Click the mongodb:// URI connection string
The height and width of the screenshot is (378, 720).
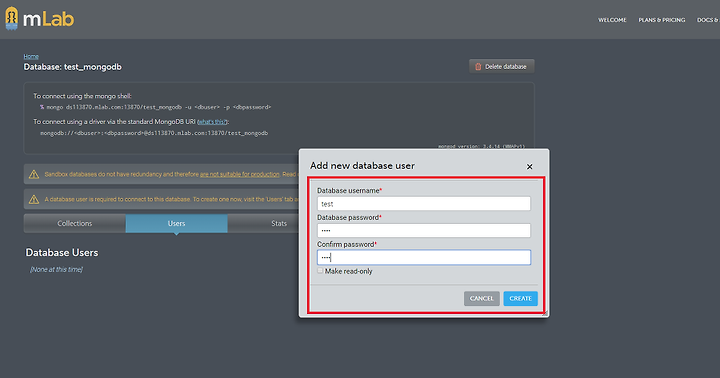pyautogui.click(x=154, y=133)
